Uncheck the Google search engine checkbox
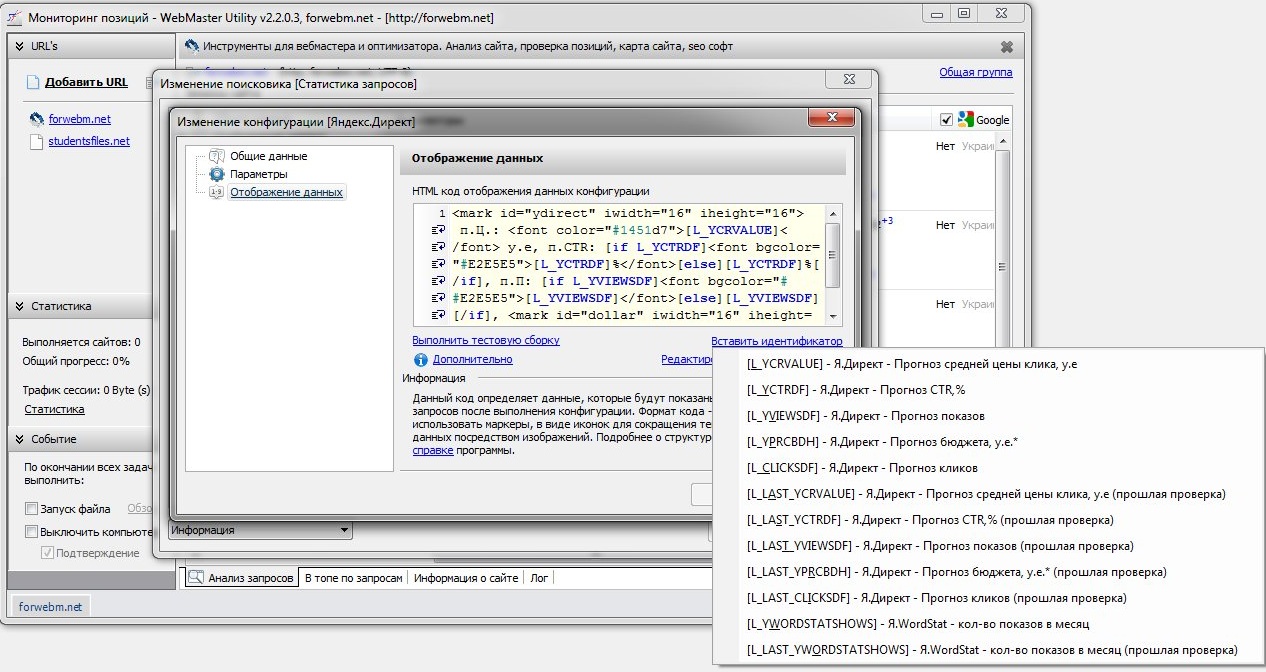The width and height of the screenshot is (1266, 672). [946, 120]
